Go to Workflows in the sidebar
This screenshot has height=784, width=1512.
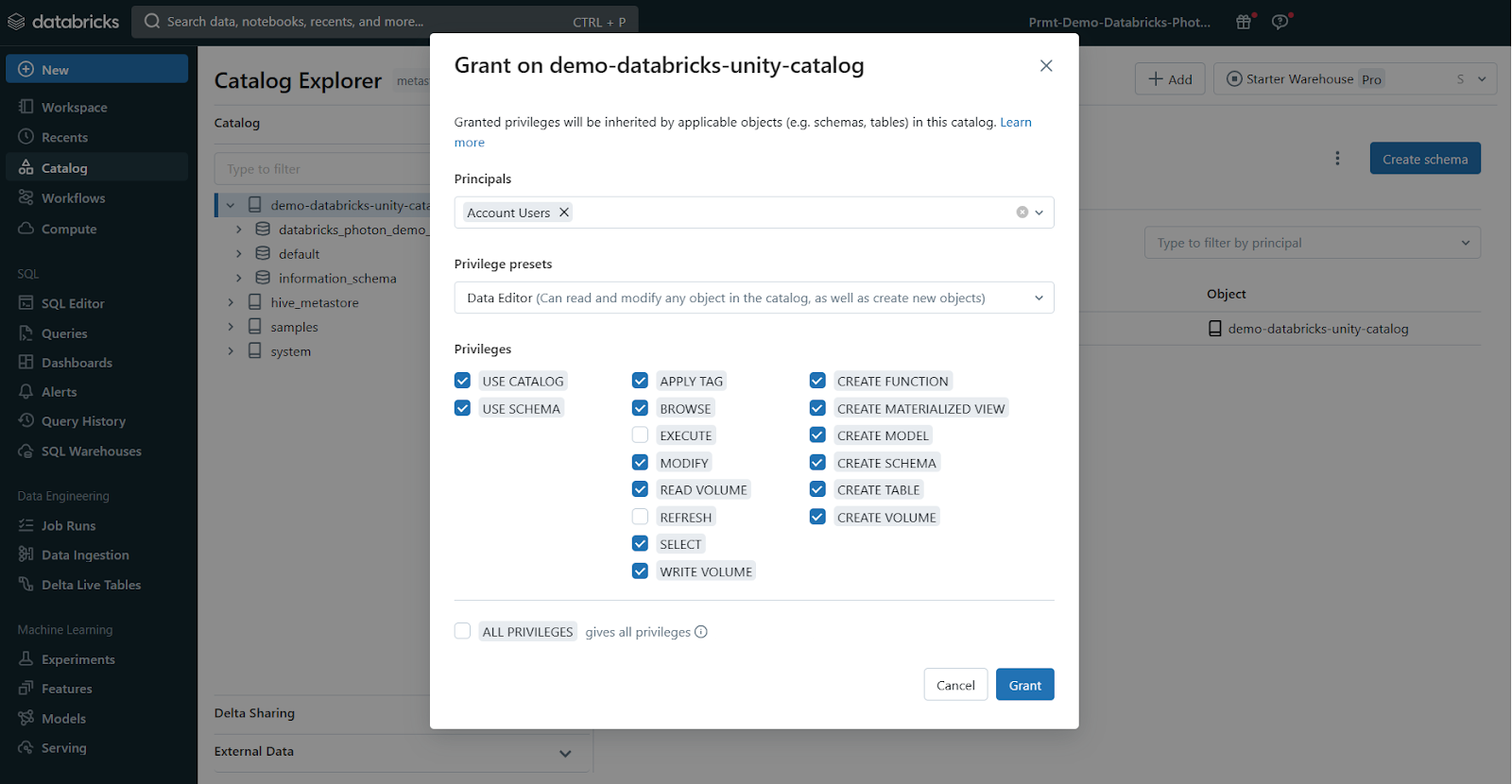tap(97, 197)
